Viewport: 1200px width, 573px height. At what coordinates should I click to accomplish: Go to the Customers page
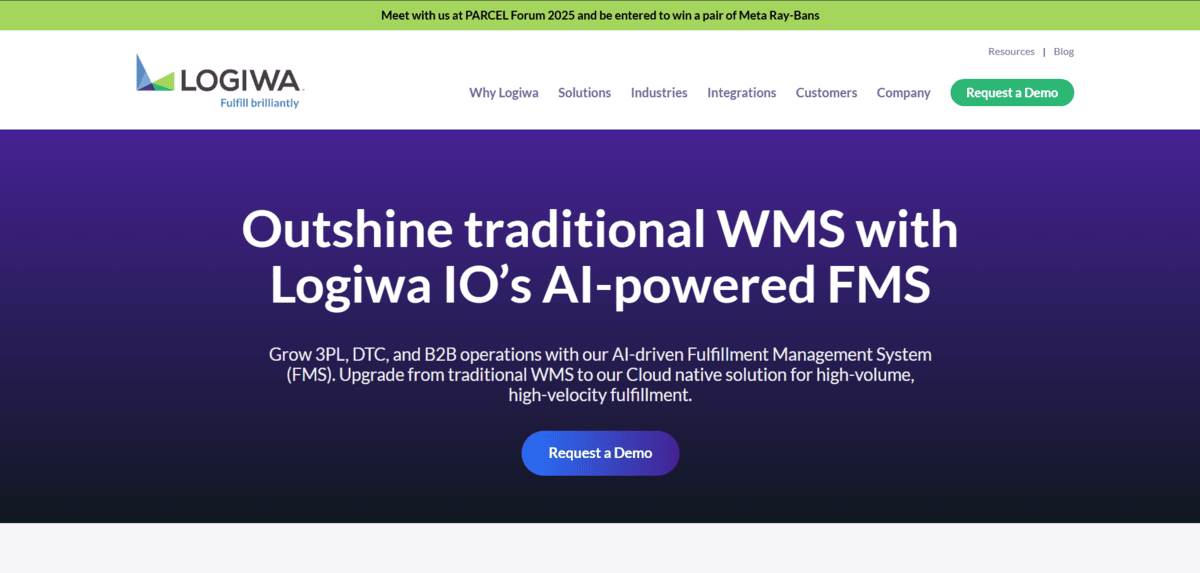826,93
